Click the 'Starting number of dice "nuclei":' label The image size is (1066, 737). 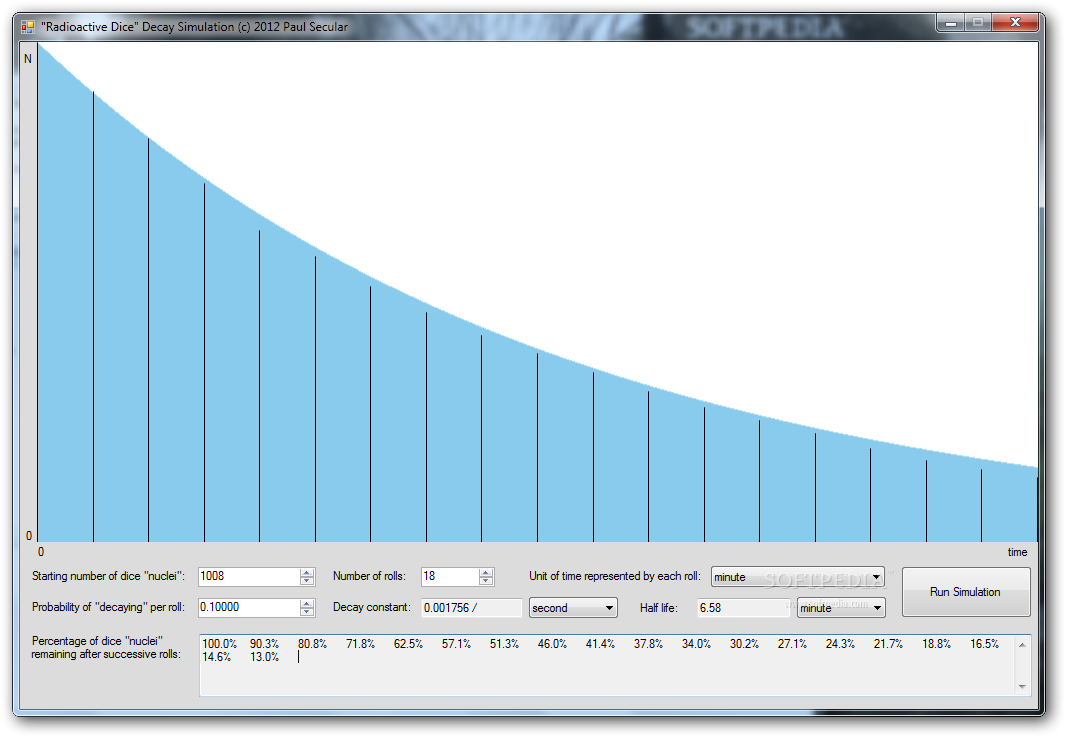pyautogui.click(x=108, y=576)
